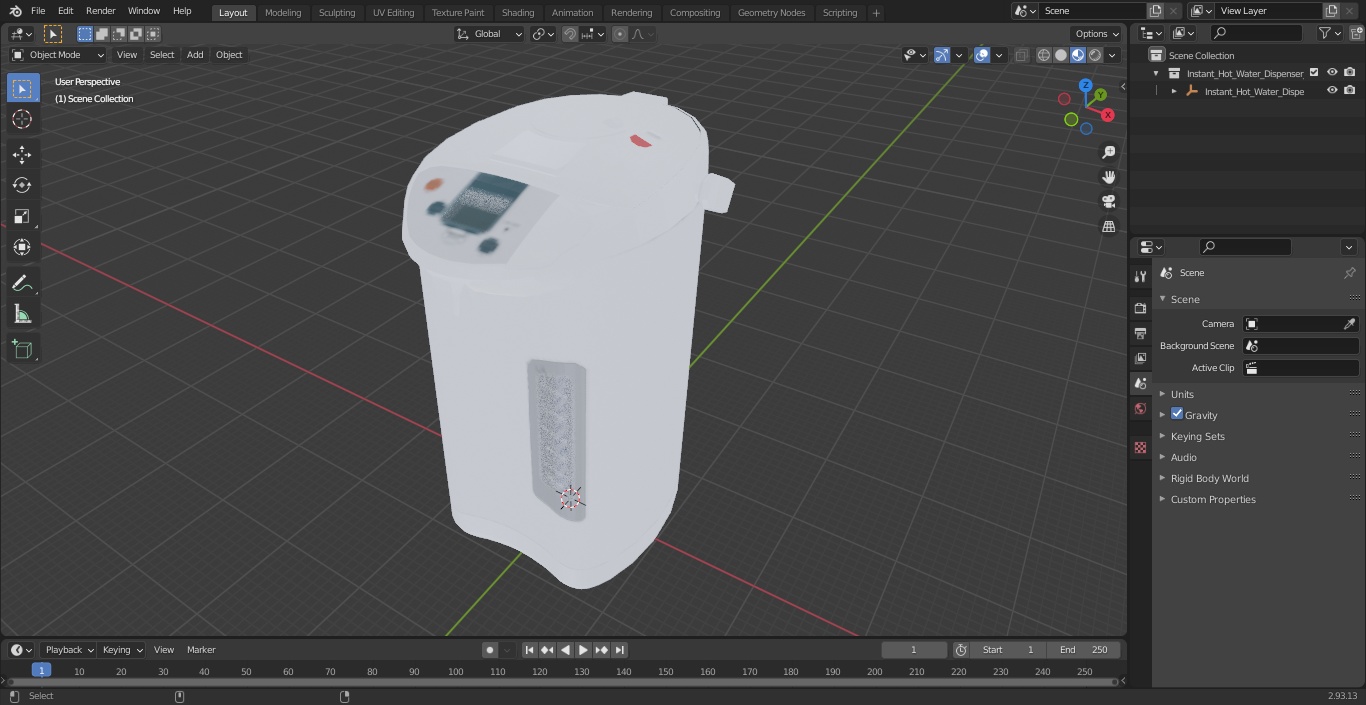Open the Object Mode dropdown

(57, 55)
